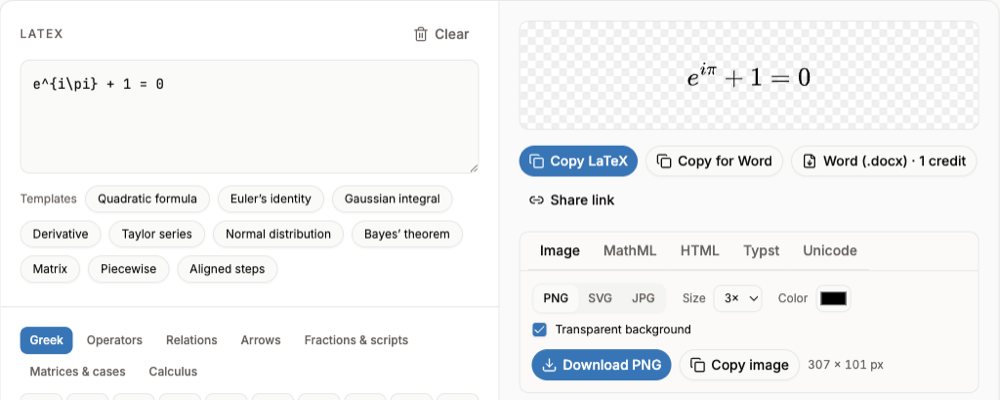Insert the Gaussian integral template
Image resolution: width=1000 pixels, height=400 pixels.
[392, 199]
